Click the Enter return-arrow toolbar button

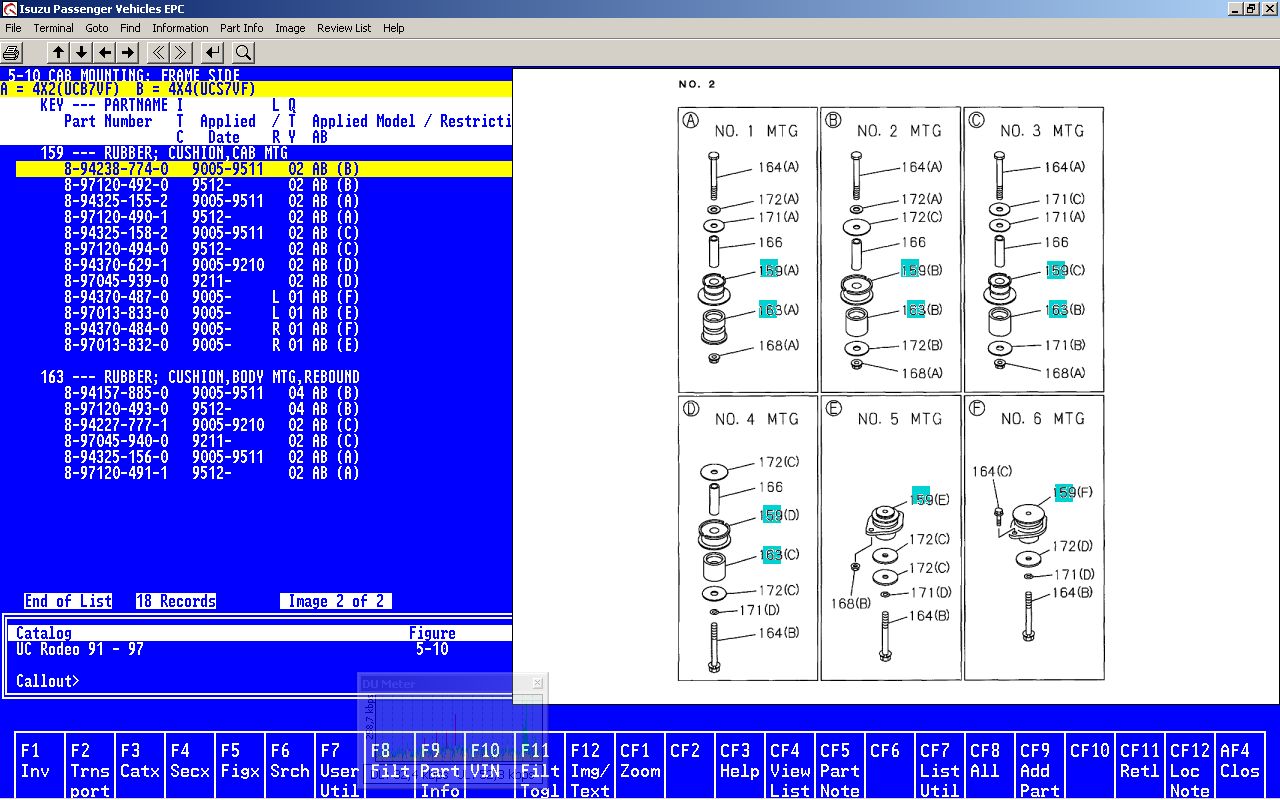coord(212,52)
